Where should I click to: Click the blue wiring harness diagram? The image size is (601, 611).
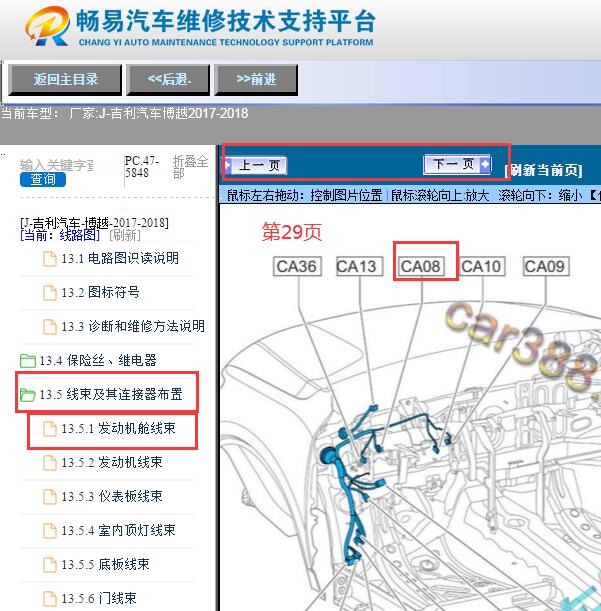click(x=384, y=483)
